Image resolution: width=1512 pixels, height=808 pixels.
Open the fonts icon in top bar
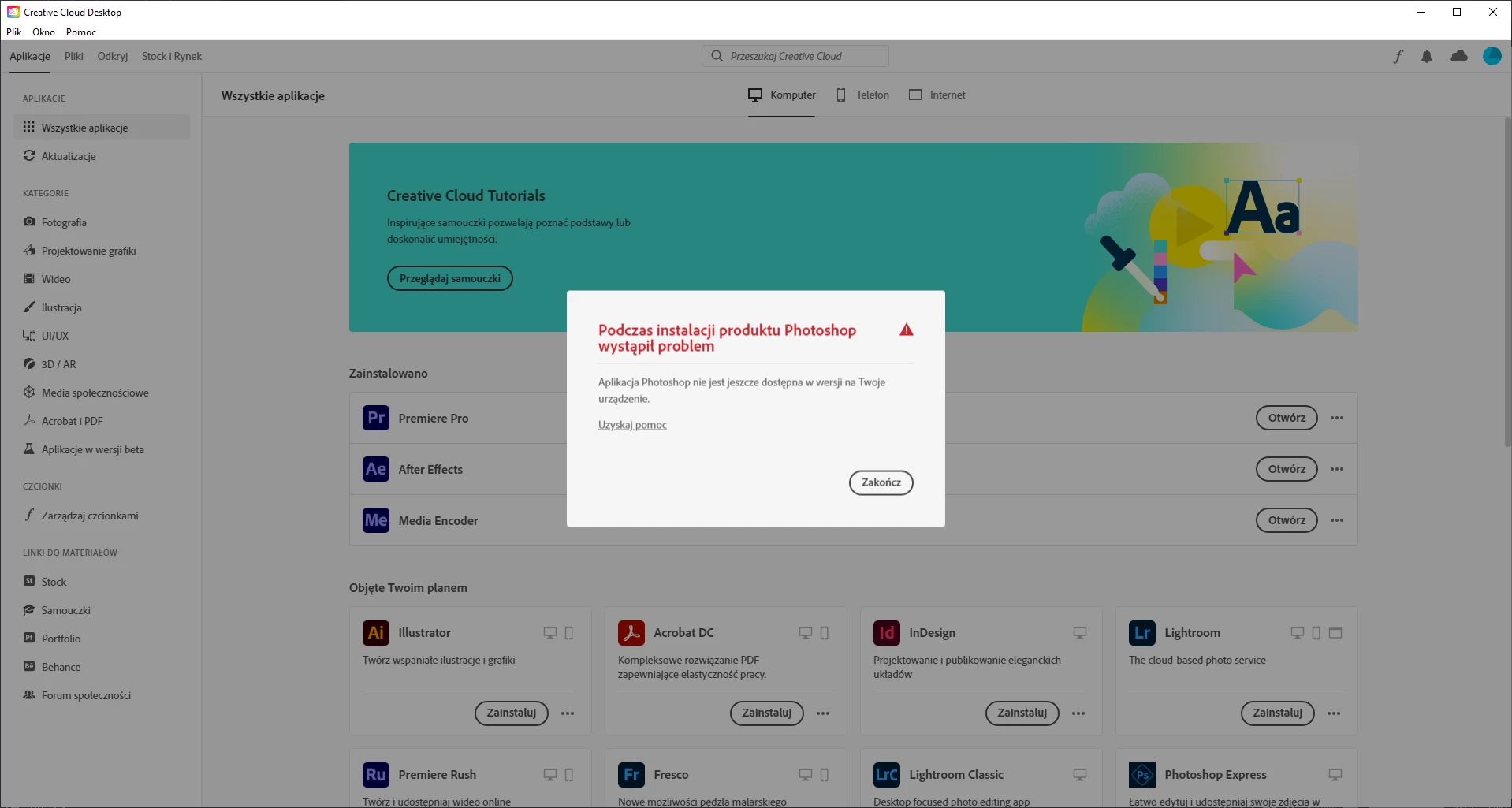click(x=1398, y=56)
